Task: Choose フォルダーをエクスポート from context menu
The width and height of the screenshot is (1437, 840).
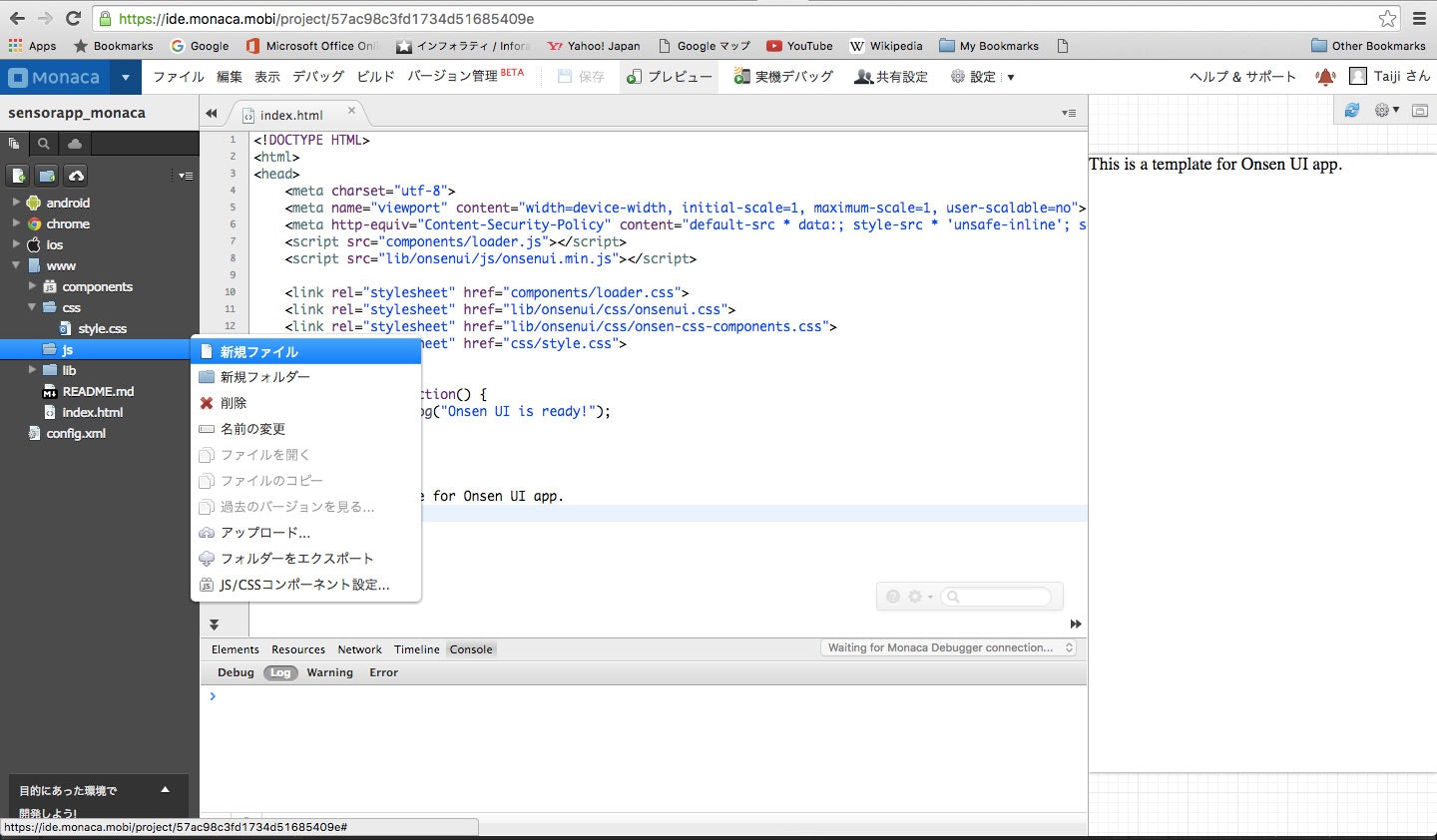Action: pos(306,559)
